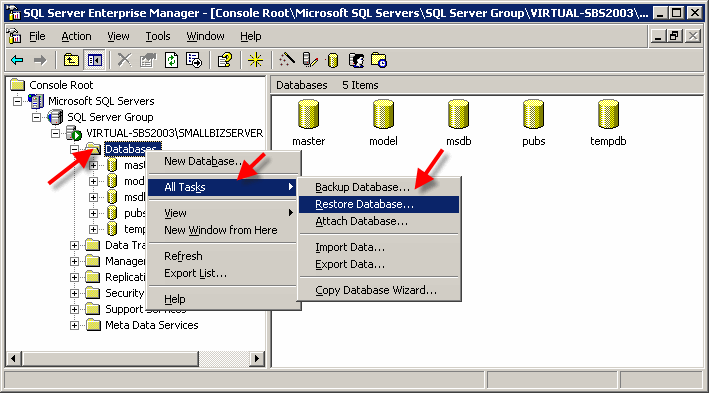The image size is (709, 393).
Task: Expand the Security folder node
Action: (74, 294)
